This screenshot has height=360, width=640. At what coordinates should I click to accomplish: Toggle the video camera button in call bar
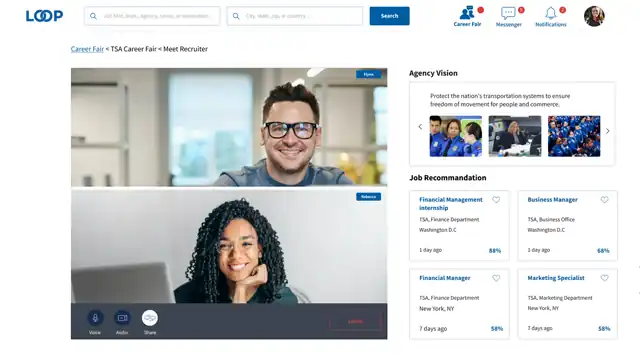pyautogui.click(x=122, y=318)
